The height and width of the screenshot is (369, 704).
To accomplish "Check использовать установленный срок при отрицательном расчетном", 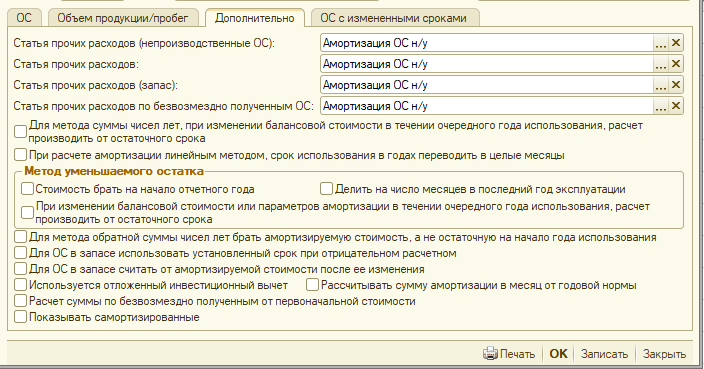I will tap(20, 253).
